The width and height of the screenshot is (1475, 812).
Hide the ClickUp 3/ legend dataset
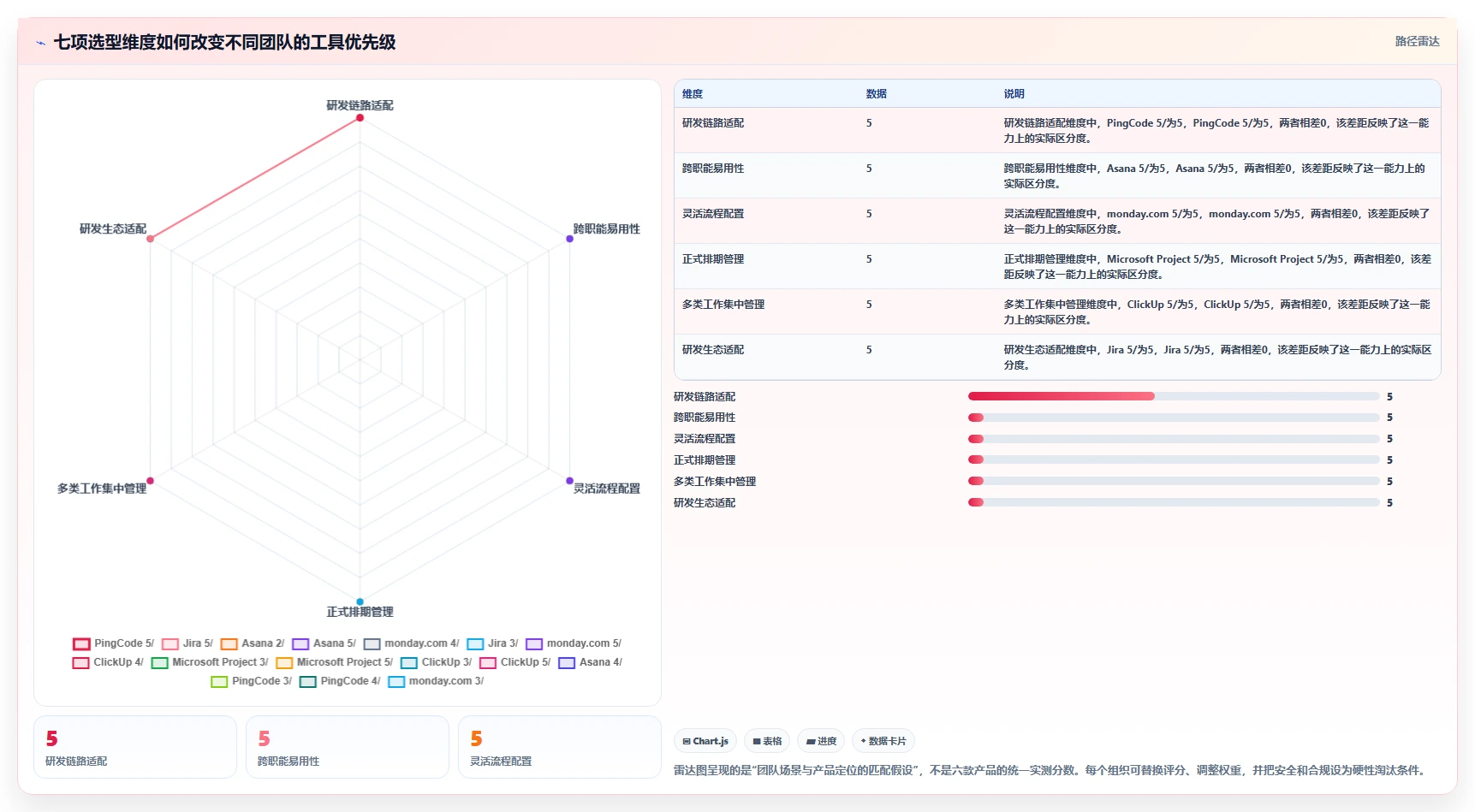pos(436,662)
